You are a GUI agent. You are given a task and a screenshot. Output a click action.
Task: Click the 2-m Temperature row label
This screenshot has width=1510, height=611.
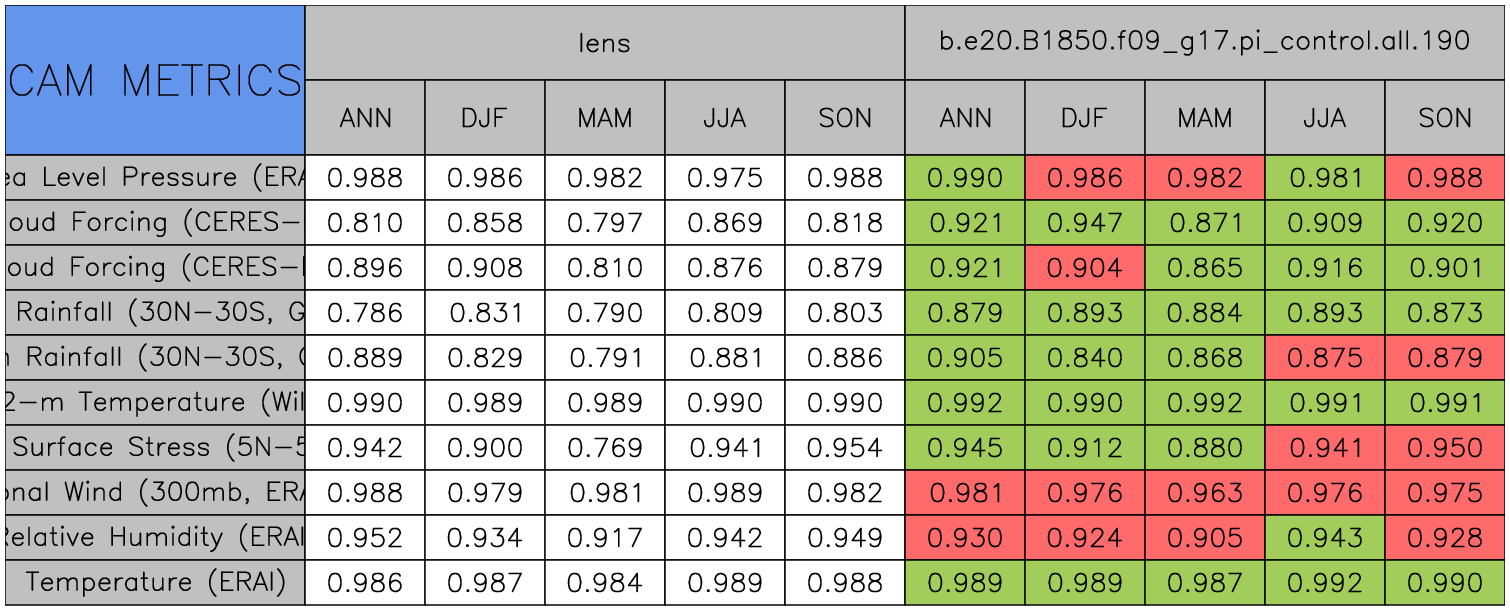click(155, 403)
